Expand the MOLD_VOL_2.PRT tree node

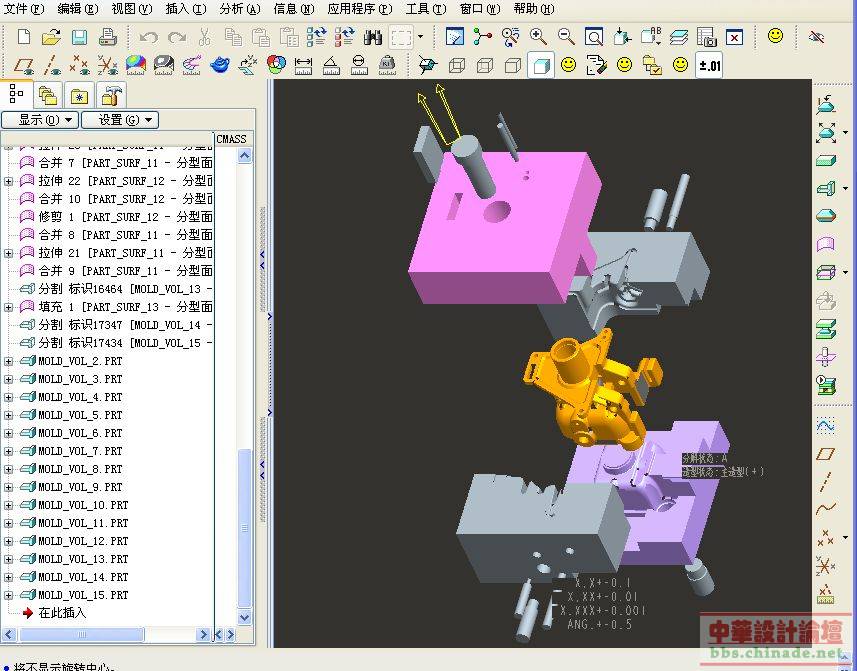pyautogui.click(x=9, y=361)
